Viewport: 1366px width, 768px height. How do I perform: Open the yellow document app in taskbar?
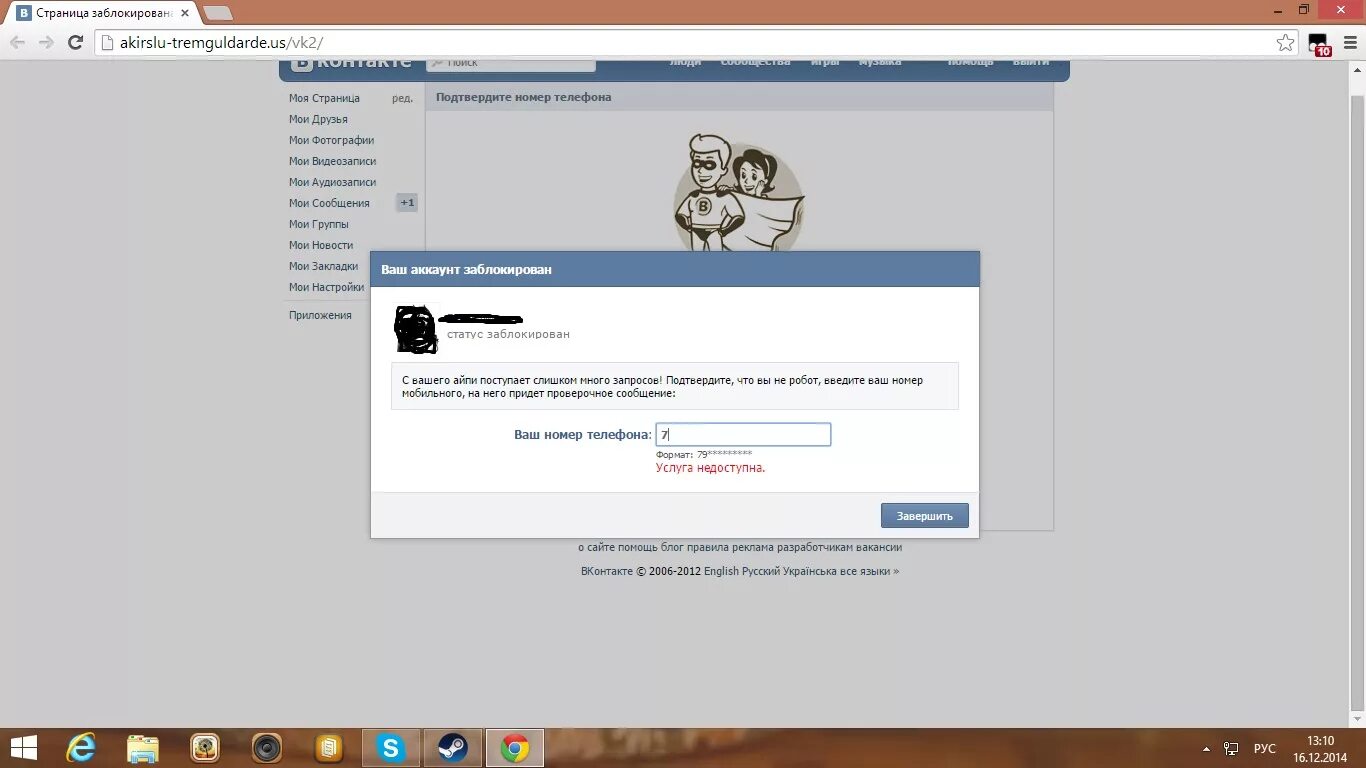pyautogui.click(x=329, y=748)
